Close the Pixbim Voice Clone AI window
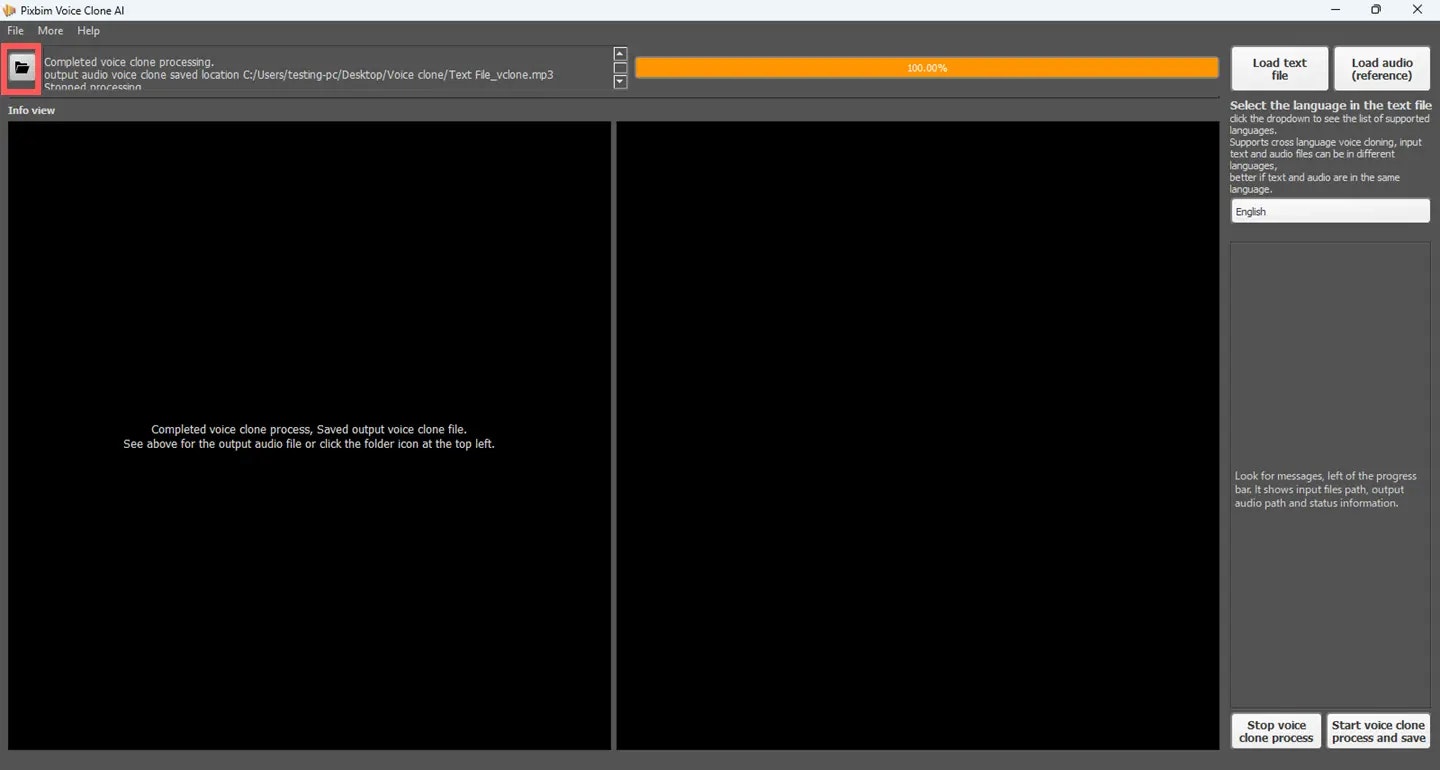This screenshot has width=1440, height=770. (1417, 10)
